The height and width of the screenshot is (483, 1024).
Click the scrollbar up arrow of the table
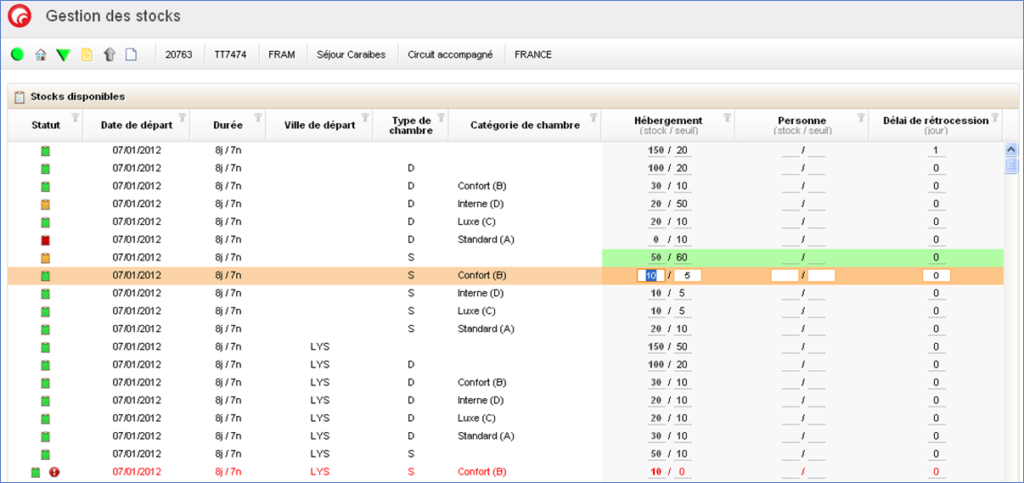pyautogui.click(x=1011, y=149)
